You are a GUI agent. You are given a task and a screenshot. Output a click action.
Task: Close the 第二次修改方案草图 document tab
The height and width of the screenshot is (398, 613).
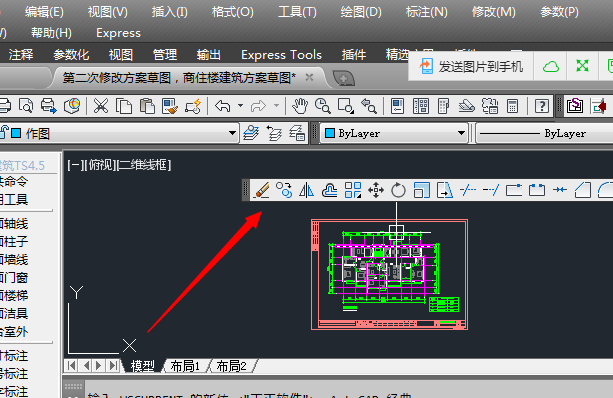pyautogui.click(x=309, y=77)
